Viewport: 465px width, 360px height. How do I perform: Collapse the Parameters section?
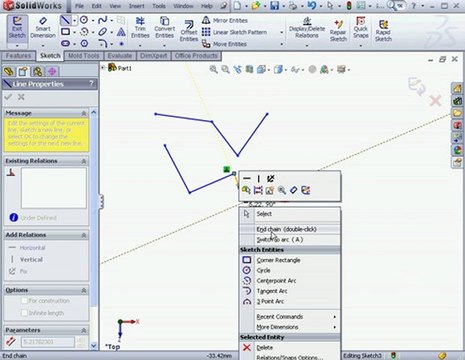[84, 330]
